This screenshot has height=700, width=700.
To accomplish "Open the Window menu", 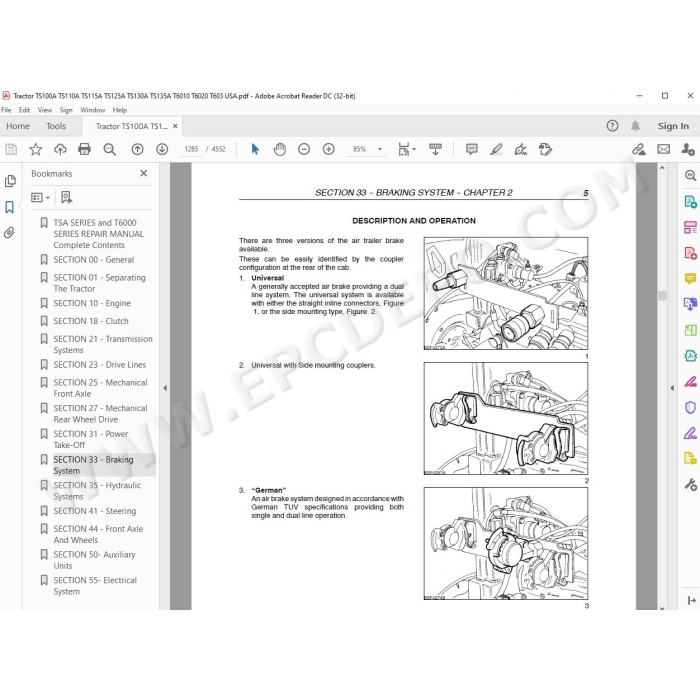I will click(x=92, y=110).
